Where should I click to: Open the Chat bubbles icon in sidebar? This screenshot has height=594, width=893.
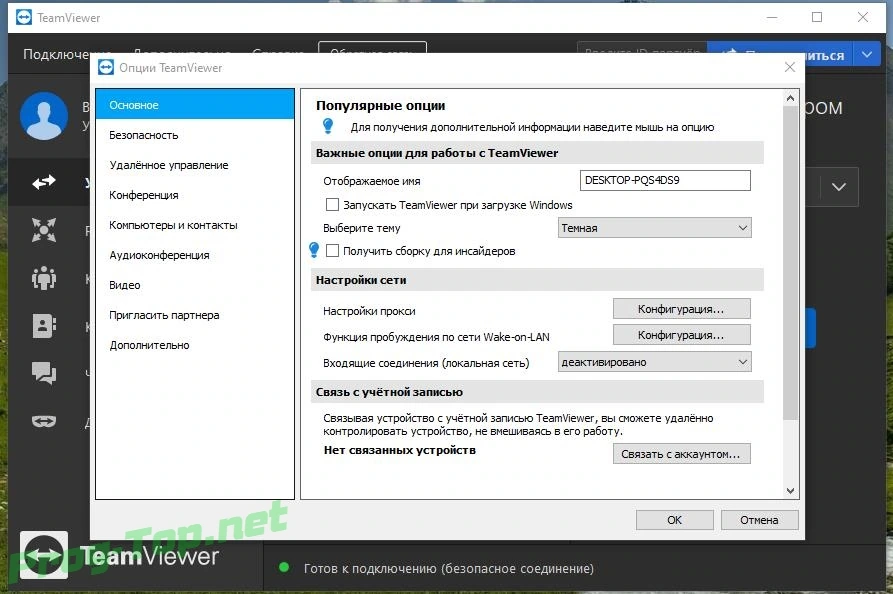point(44,374)
